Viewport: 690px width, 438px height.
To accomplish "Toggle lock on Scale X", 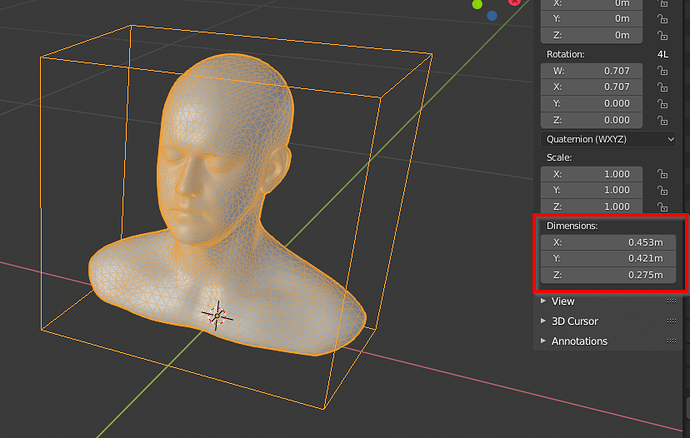I will point(663,174).
